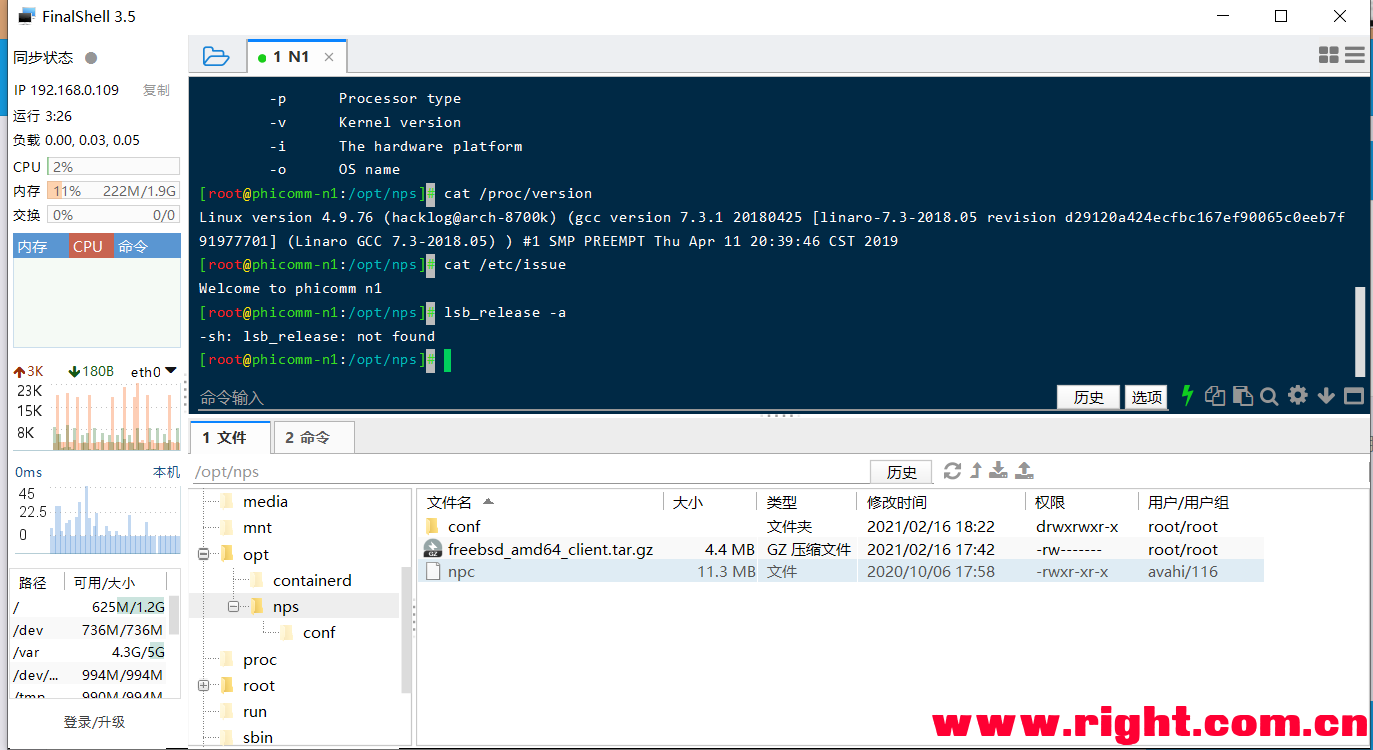This screenshot has width=1373, height=750.
Task: Open terminal search with magnifier icon
Action: click(1270, 397)
